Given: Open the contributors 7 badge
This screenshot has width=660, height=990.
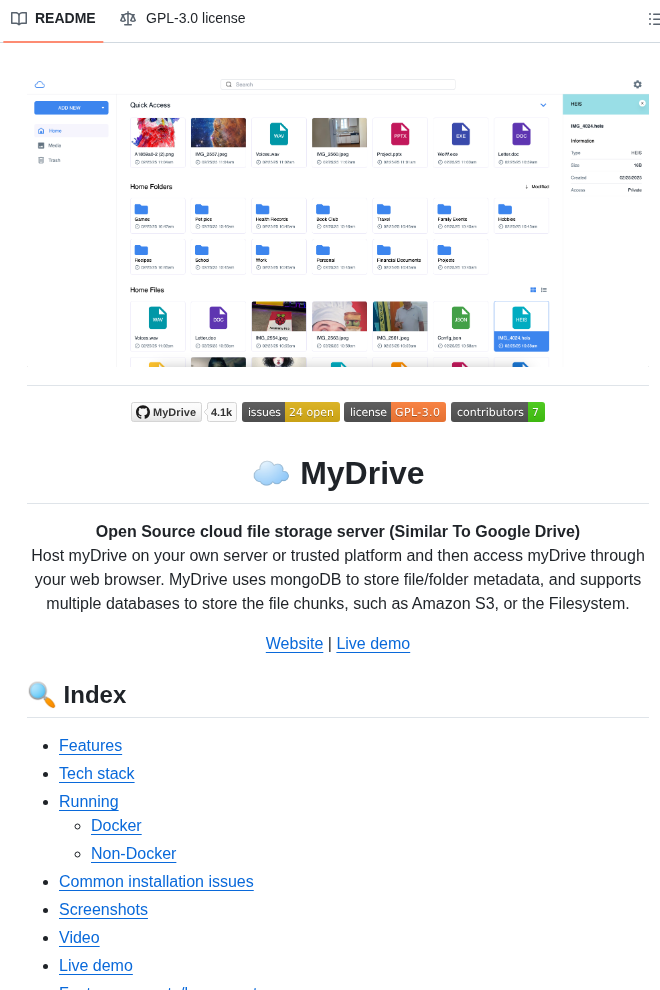Looking at the screenshot, I should coord(498,412).
